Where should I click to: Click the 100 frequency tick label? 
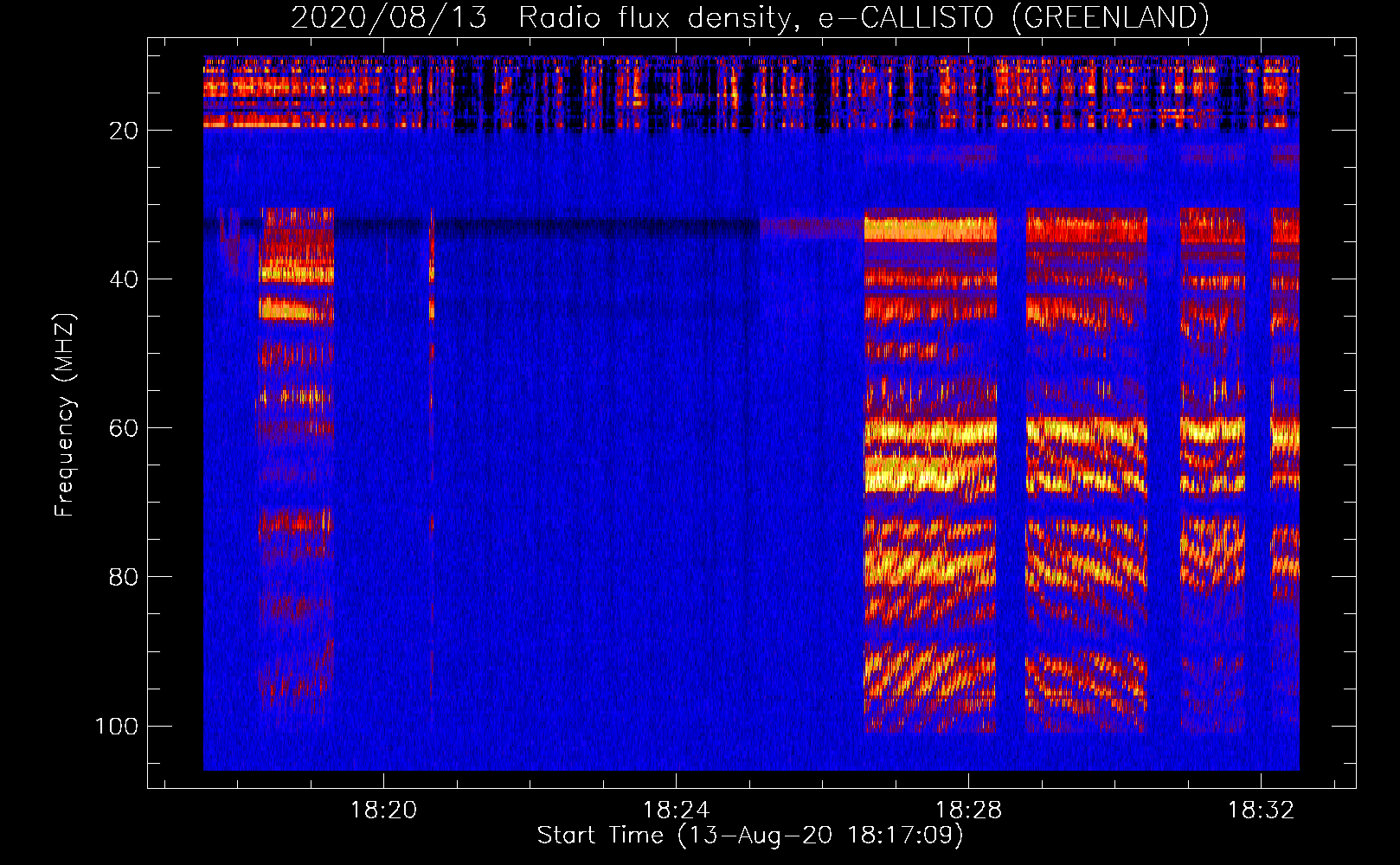117,726
